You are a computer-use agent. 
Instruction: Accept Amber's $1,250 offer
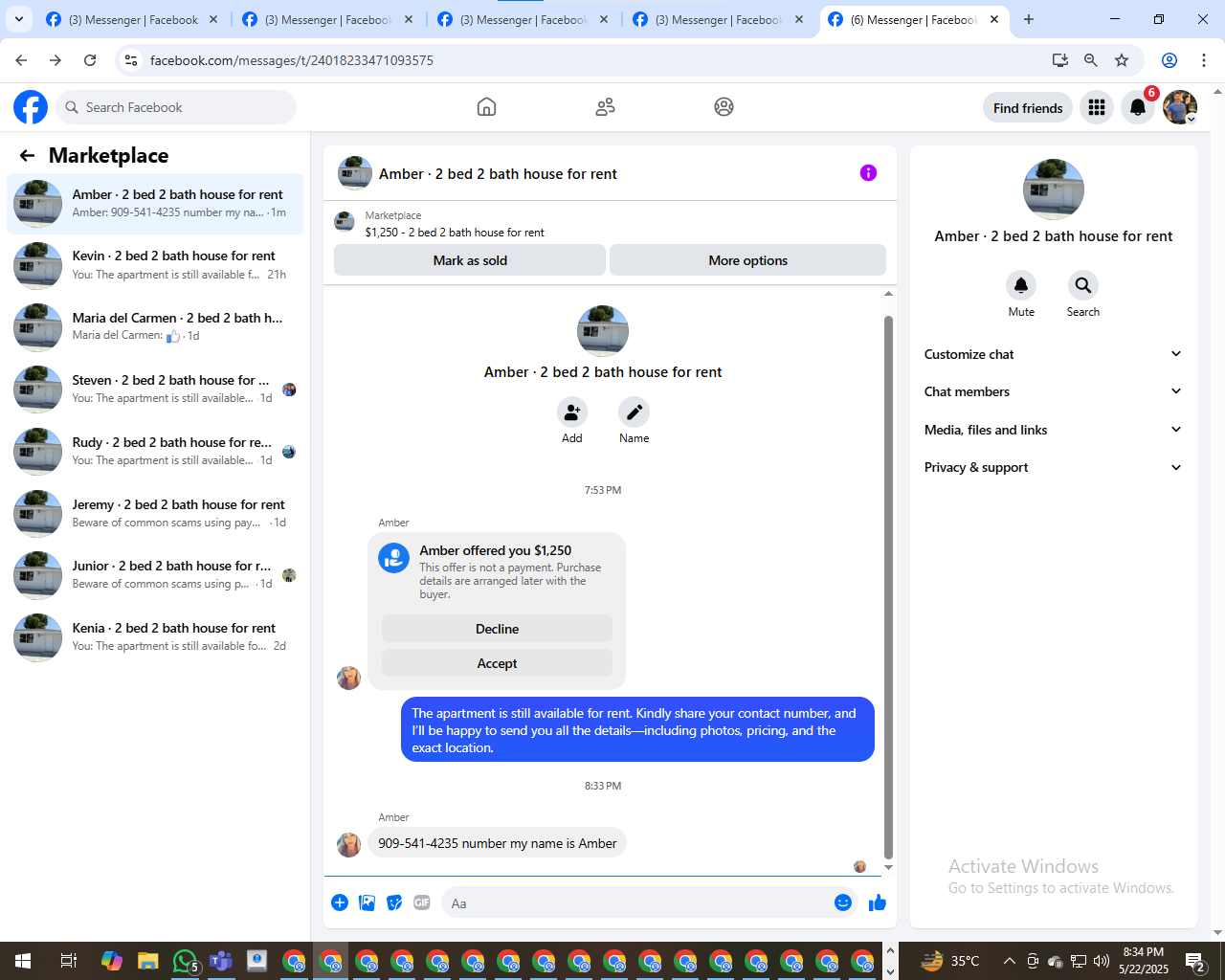[x=497, y=663]
